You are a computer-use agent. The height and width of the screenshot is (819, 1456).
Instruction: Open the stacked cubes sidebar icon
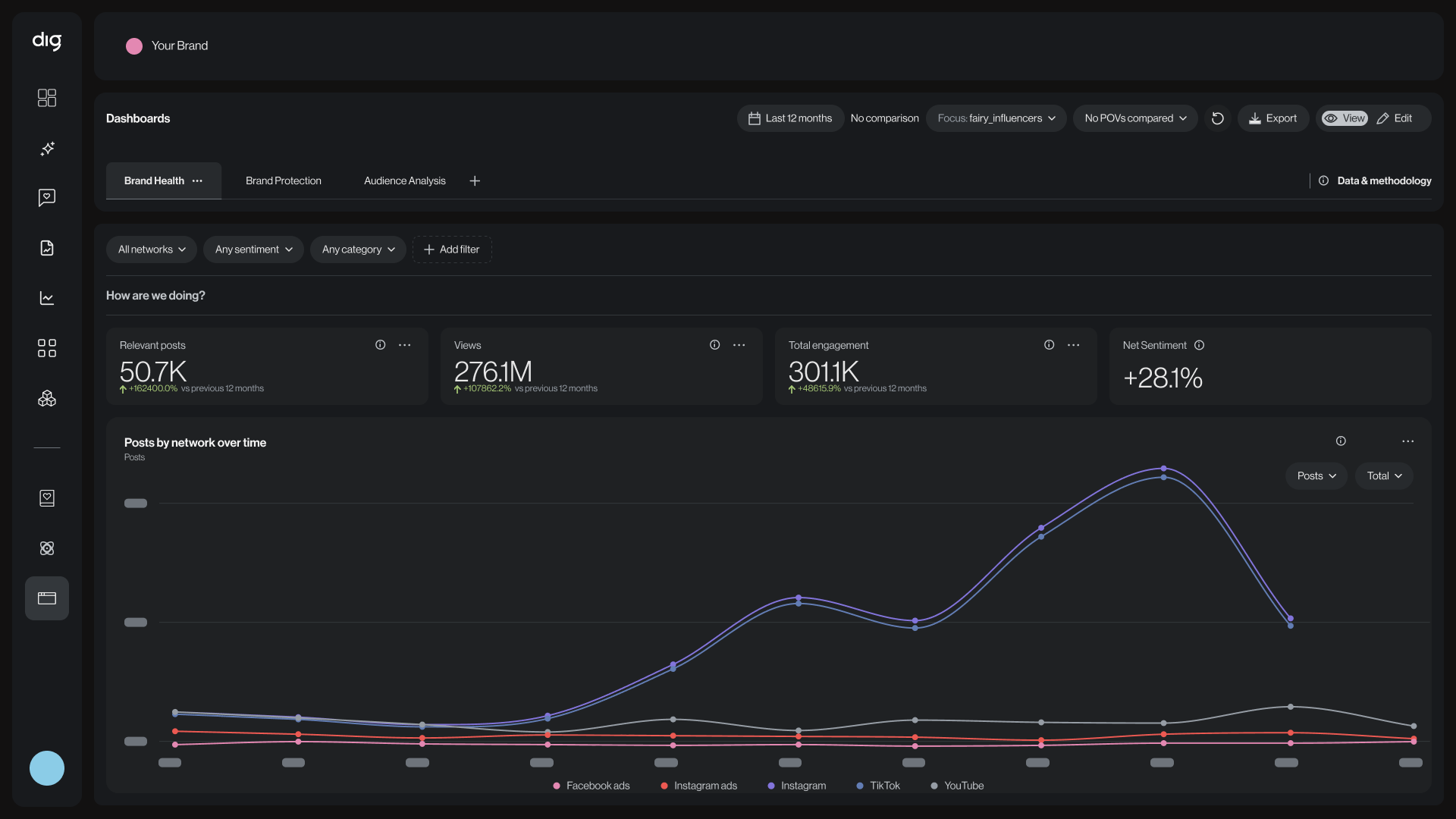point(47,398)
